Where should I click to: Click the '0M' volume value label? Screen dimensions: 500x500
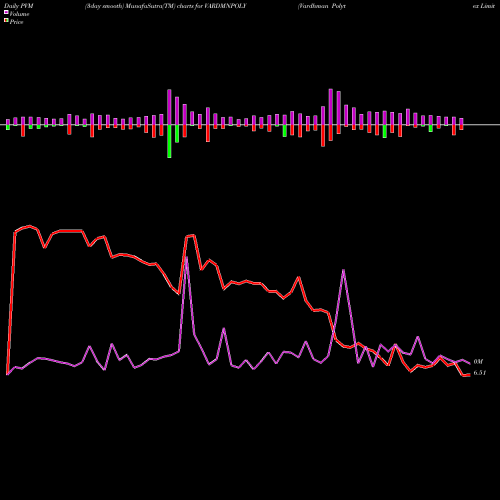[x=478, y=362]
